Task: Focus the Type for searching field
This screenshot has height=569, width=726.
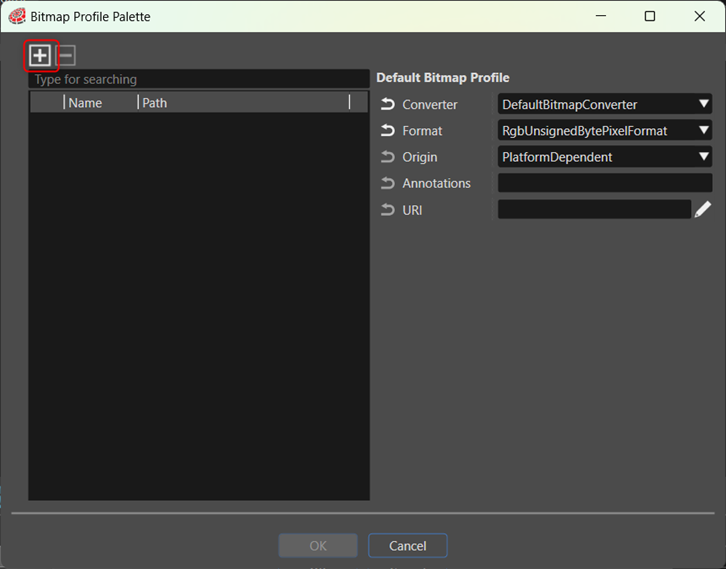Action: (x=199, y=79)
